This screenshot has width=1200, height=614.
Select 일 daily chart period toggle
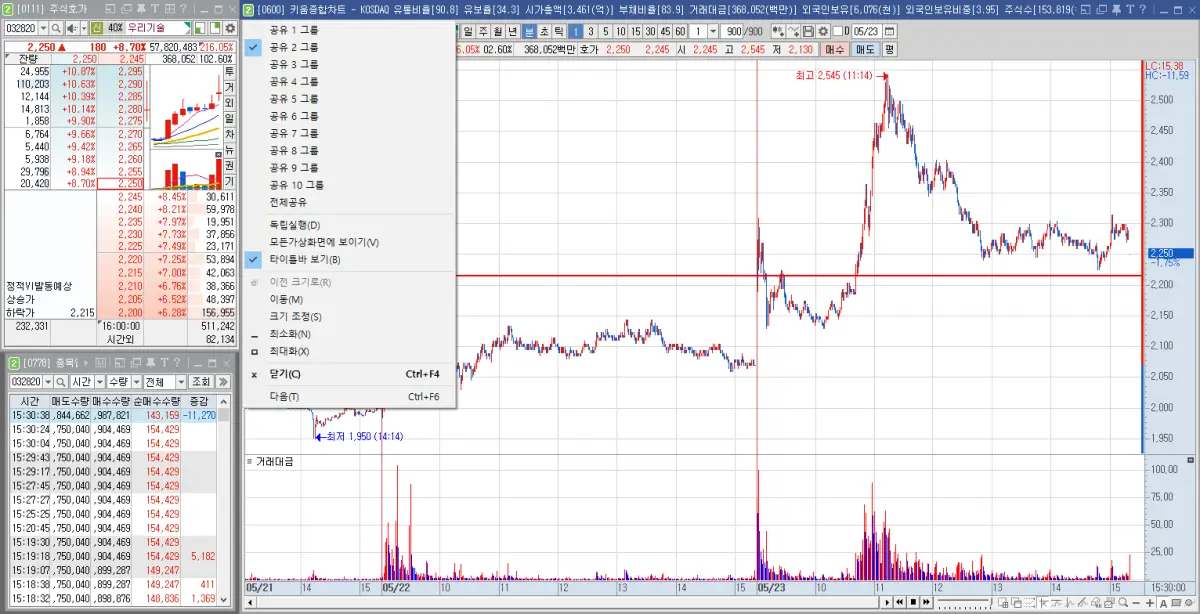point(468,31)
